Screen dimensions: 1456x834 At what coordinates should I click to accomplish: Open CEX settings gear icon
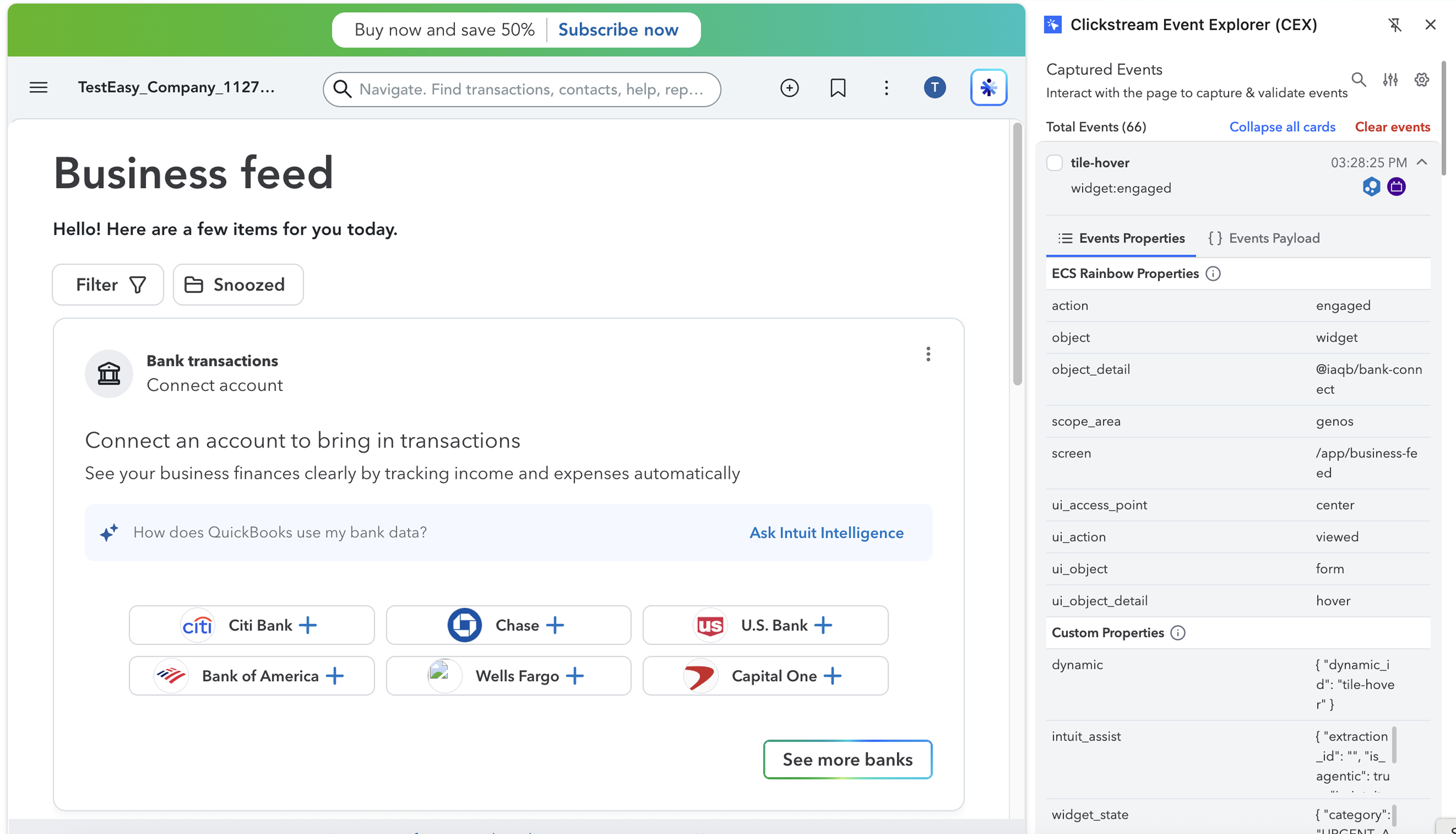click(1422, 80)
